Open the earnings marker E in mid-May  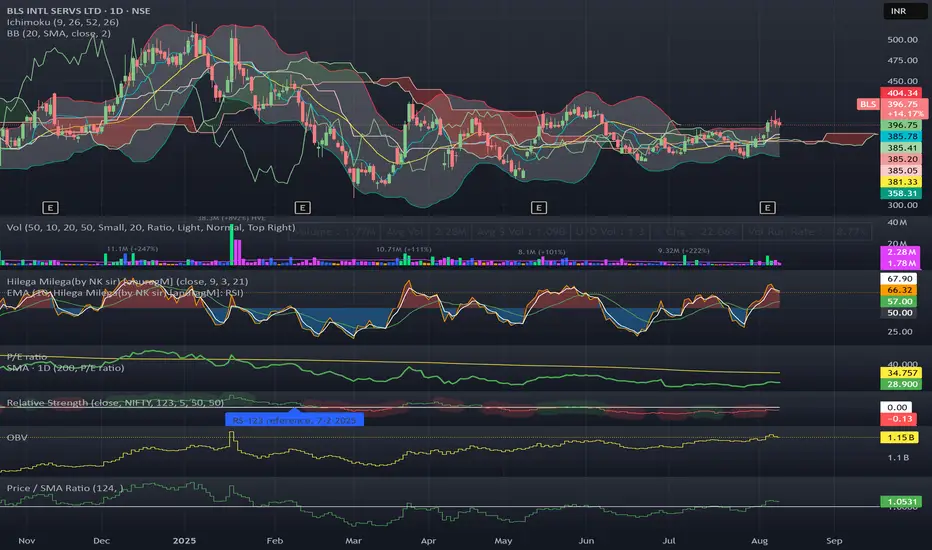coord(539,208)
